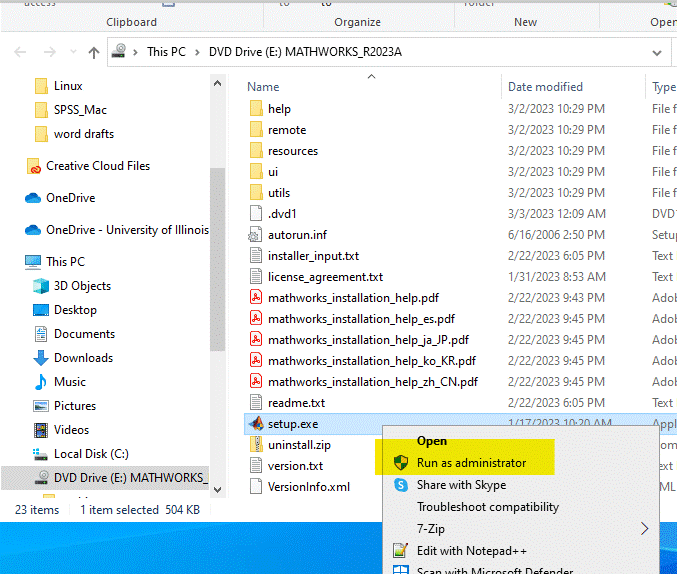Select the version.txt file
This screenshot has width=677, height=574.
point(286,466)
